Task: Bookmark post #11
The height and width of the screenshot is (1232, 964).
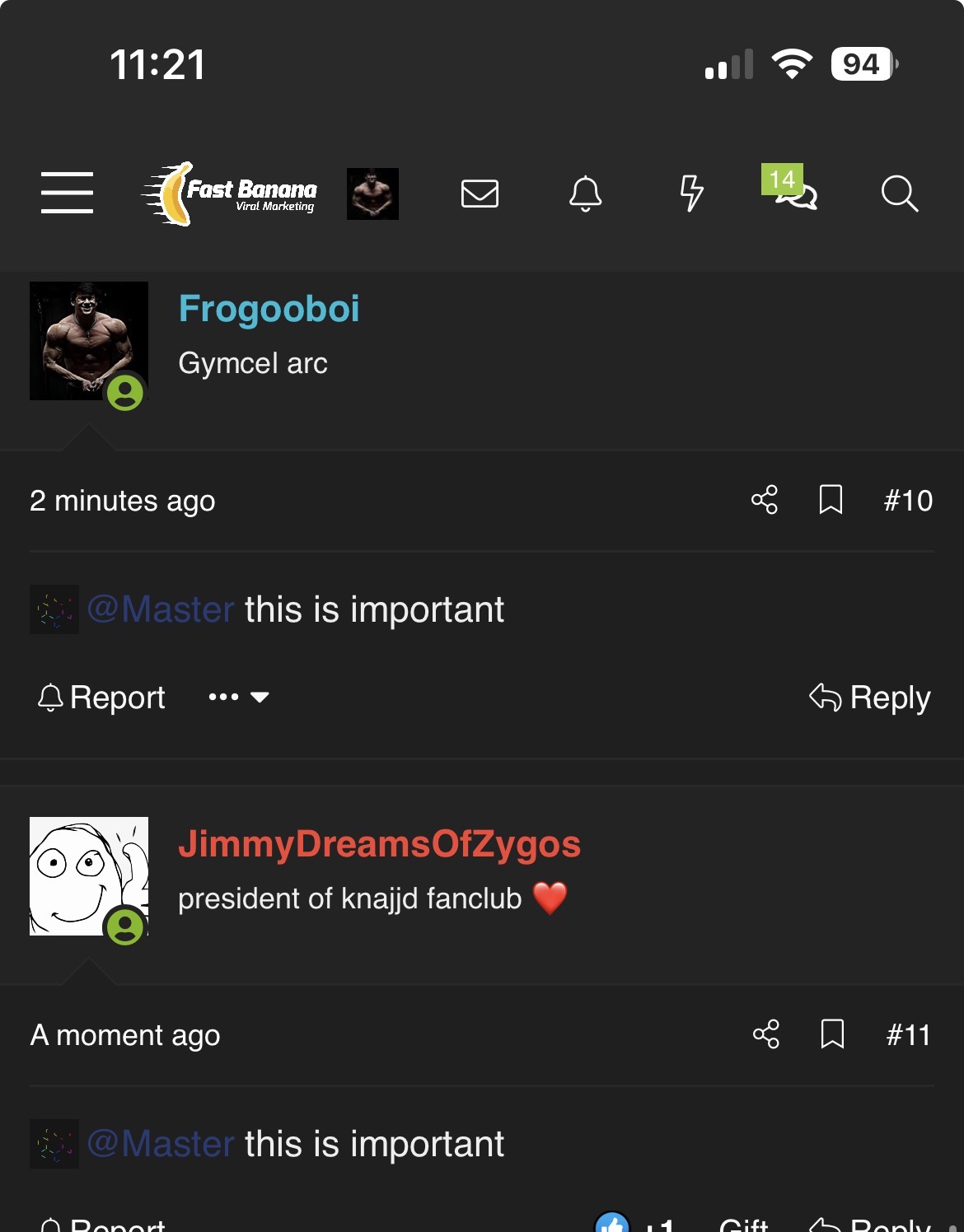Action: [x=832, y=1034]
